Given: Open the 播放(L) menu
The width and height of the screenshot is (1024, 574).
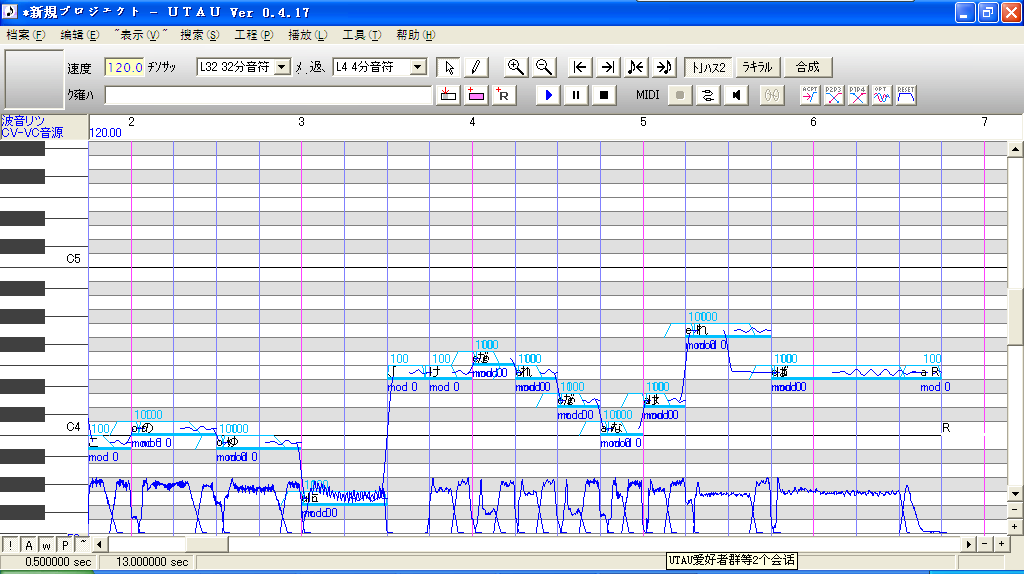Looking at the screenshot, I should (x=308, y=35).
